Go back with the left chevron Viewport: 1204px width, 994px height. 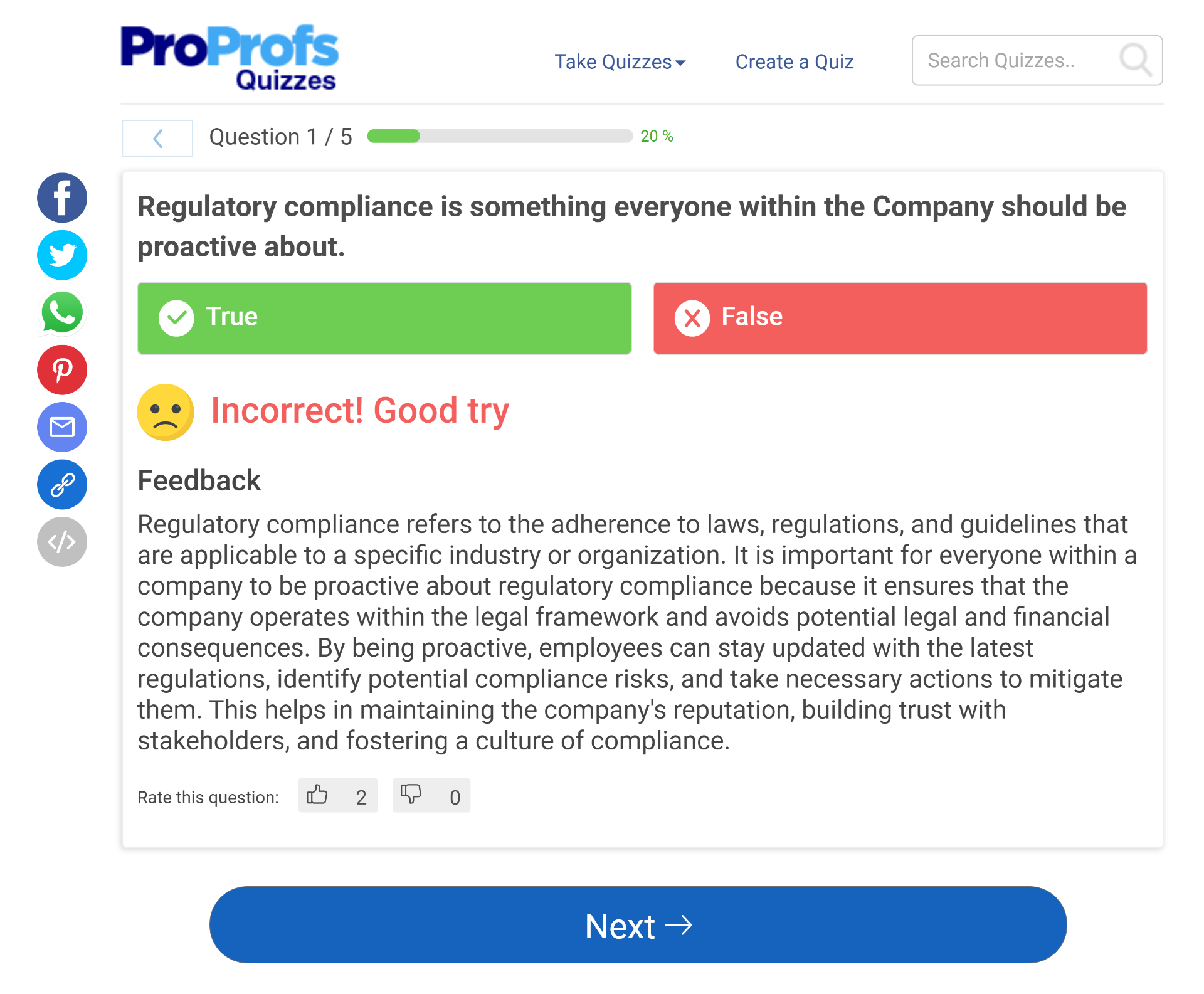157,138
